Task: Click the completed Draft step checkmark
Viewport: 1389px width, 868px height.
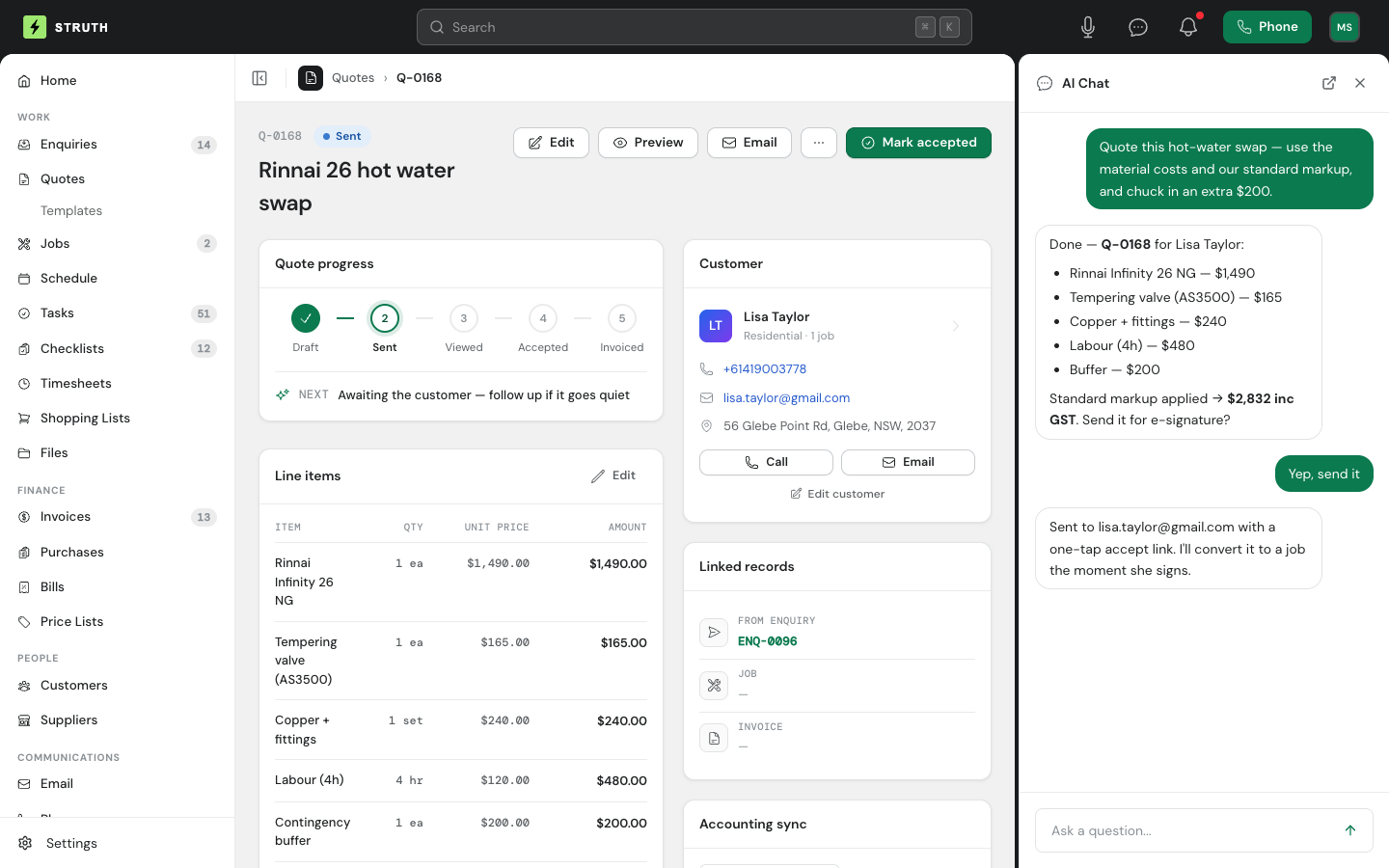Action: coord(306,318)
